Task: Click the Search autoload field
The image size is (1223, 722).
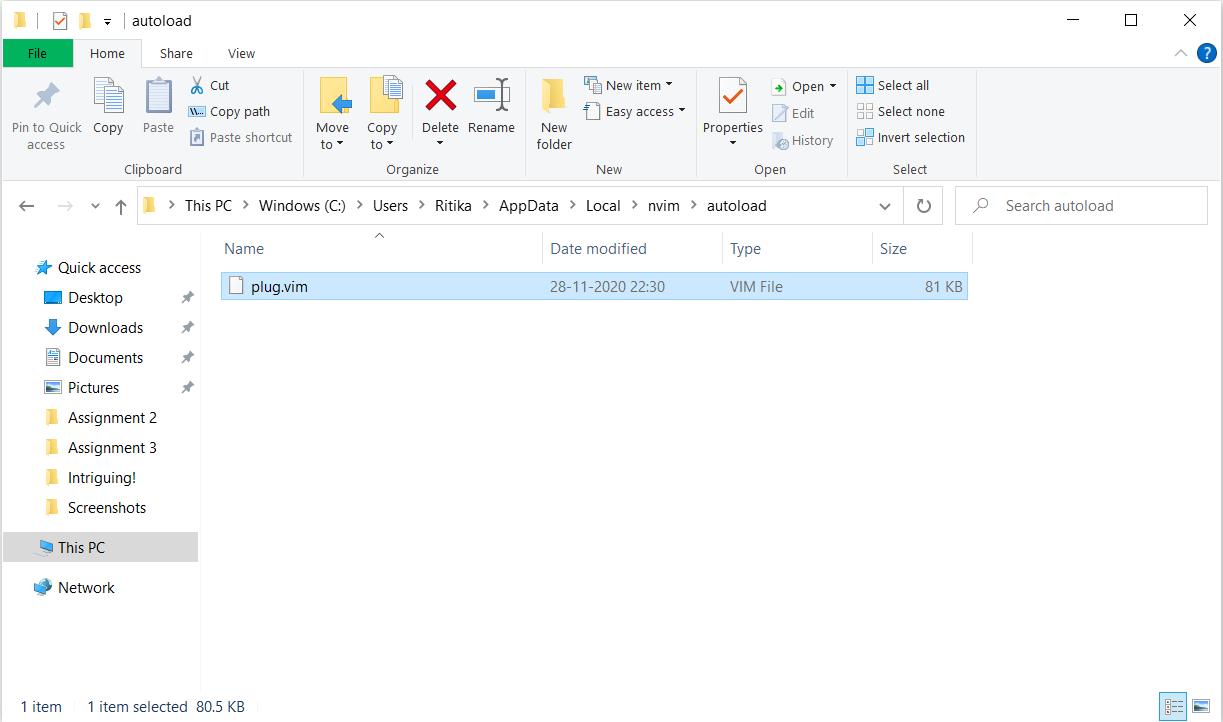Action: tap(1081, 206)
